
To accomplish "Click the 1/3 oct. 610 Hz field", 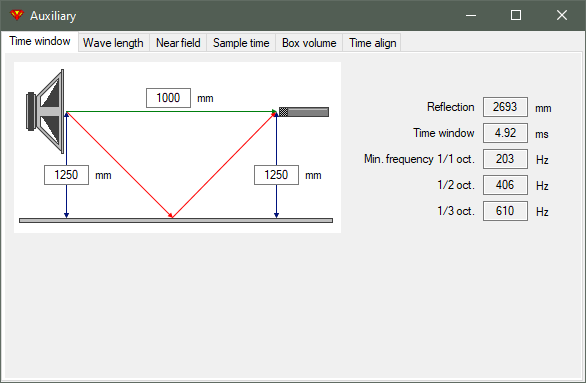I will tap(505, 211).
